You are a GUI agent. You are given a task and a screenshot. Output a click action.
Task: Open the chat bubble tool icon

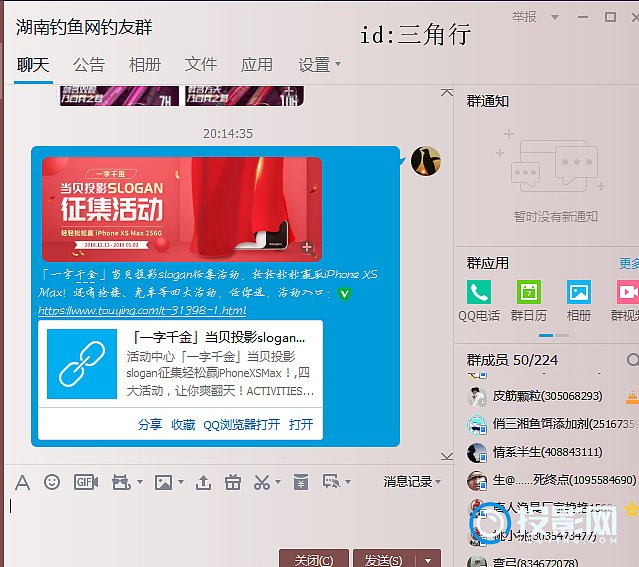331,482
